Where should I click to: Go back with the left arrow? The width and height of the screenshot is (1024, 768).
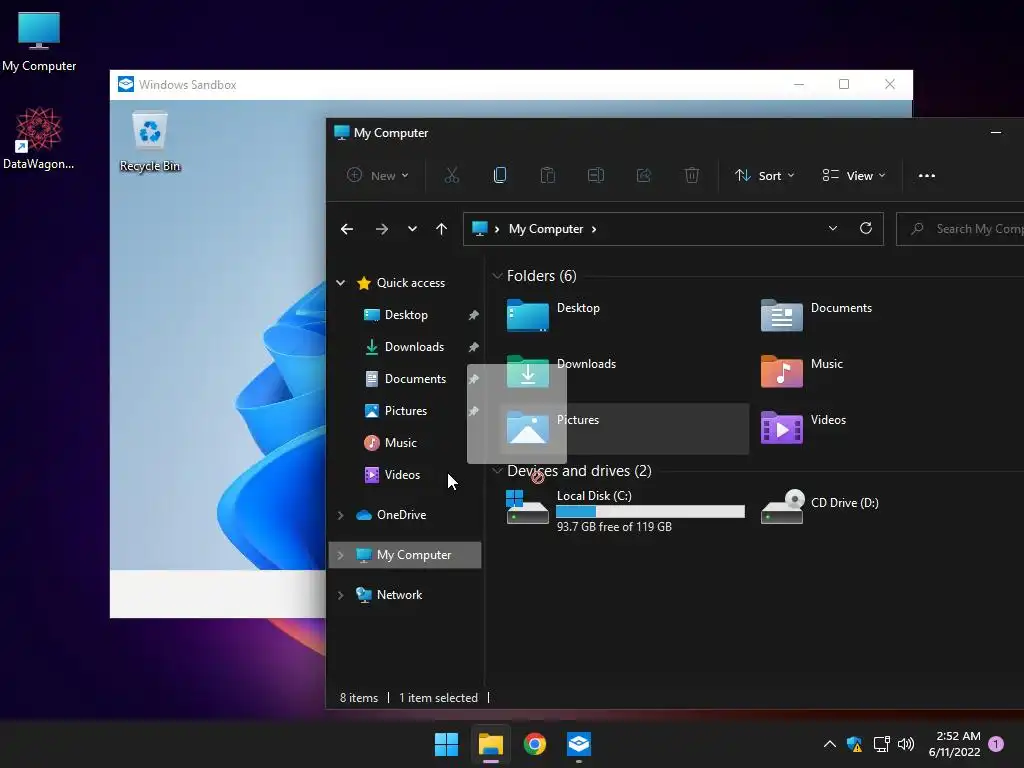click(x=347, y=229)
